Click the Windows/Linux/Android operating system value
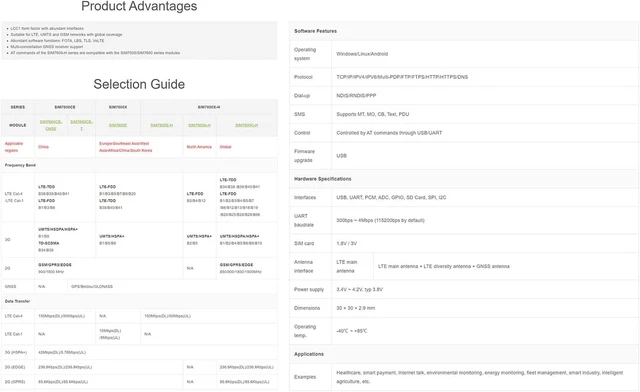Viewport: 640px width, 392px height. coord(362,54)
